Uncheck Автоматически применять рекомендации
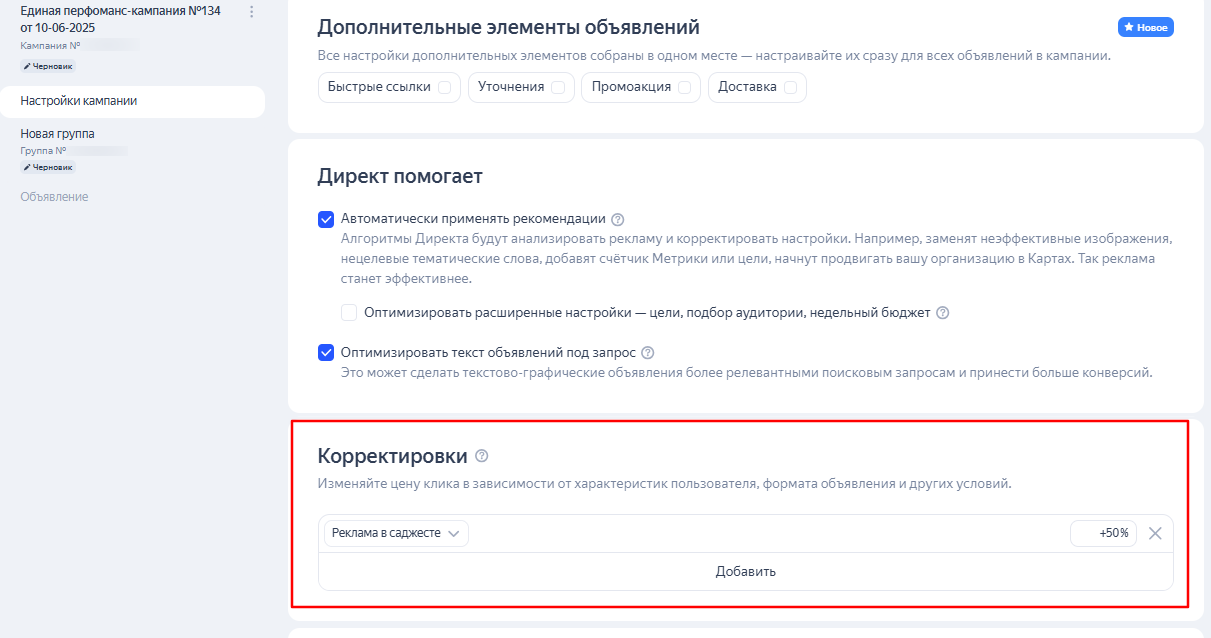The height and width of the screenshot is (638, 1211). tap(326, 219)
